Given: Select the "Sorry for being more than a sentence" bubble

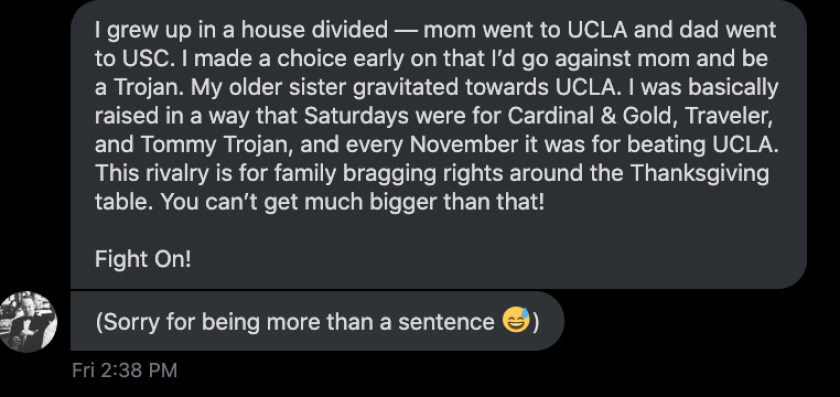Looking at the screenshot, I should click(317, 321).
